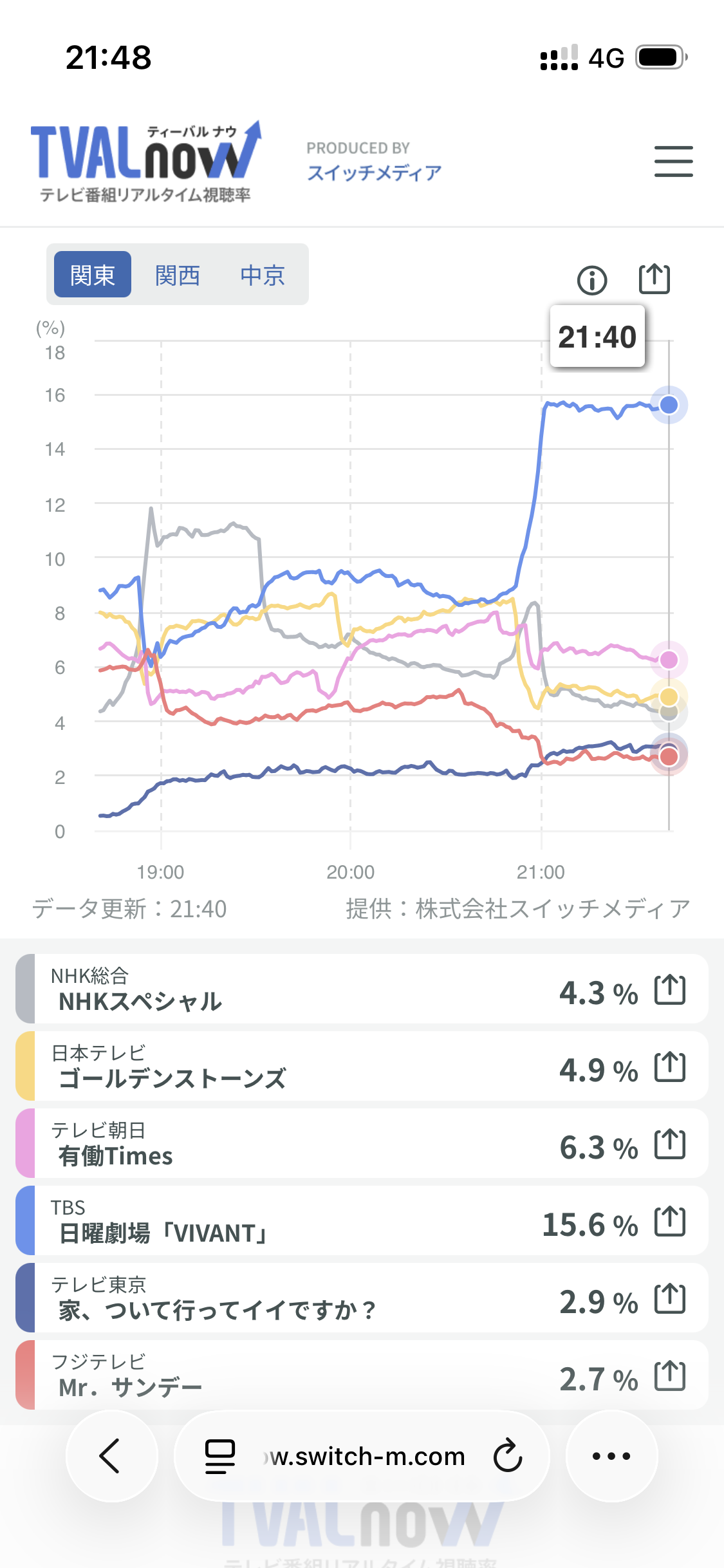Share the NHKスペシャル rating
724x1568 pixels.
pos(670,989)
